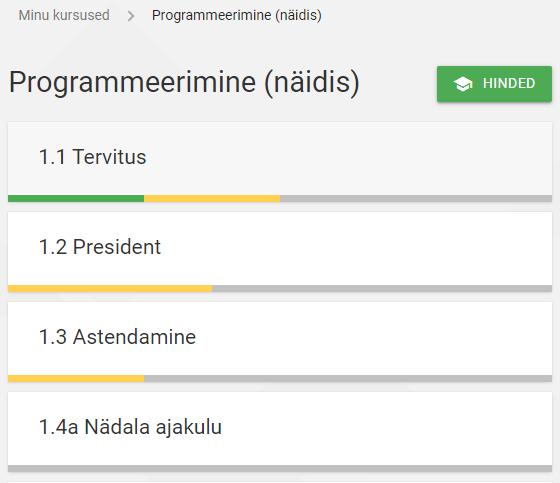Click the breadcrumb chevron separator arrow
This screenshot has height=483, width=560.
131,16
